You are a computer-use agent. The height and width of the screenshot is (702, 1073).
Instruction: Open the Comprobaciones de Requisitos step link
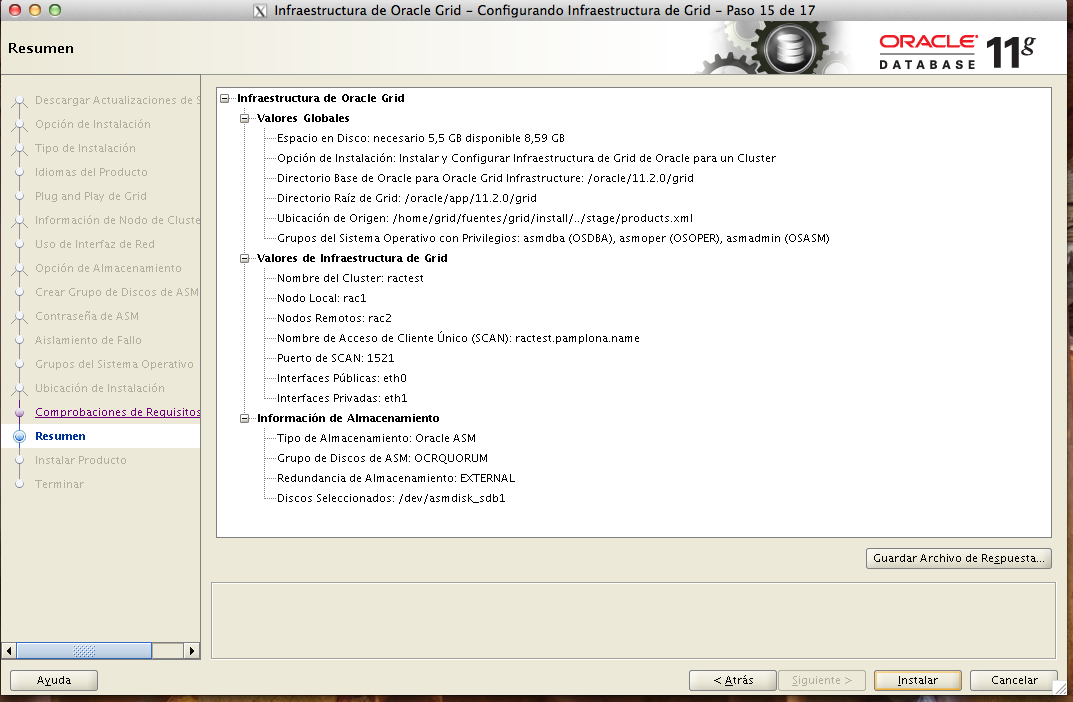[117, 412]
